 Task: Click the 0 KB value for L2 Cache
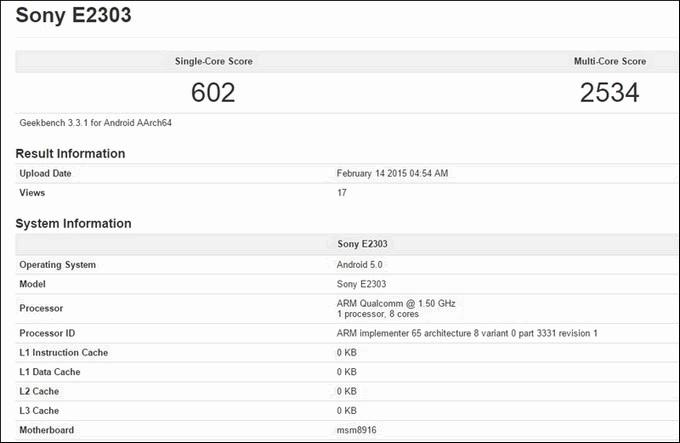pos(347,391)
